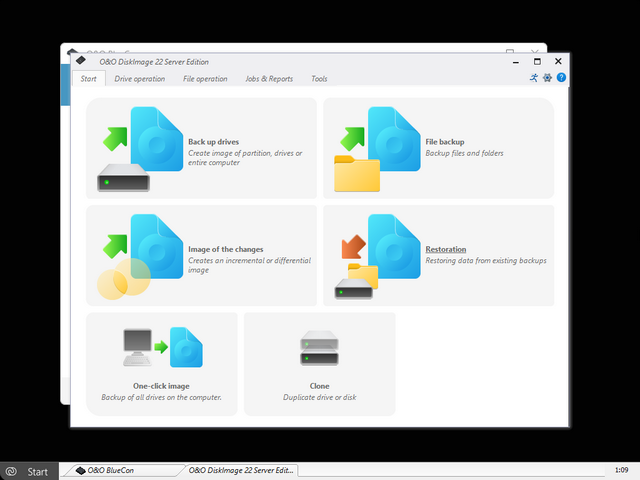Viewport: 640px width, 480px height.
Task: Switch to O&O BlueCon in the taskbar
Action: click(120, 470)
